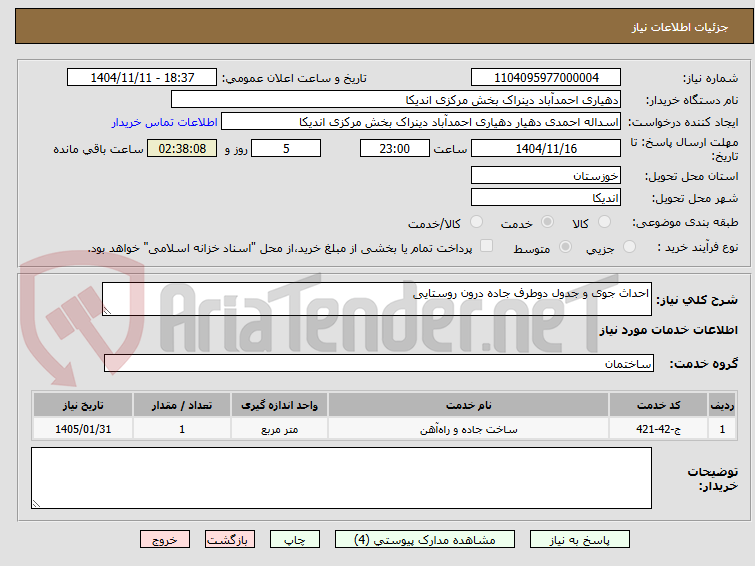Click resize handle of شرح کلی نیاز box
This screenshot has height=566, width=755.
[x=107, y=311]
